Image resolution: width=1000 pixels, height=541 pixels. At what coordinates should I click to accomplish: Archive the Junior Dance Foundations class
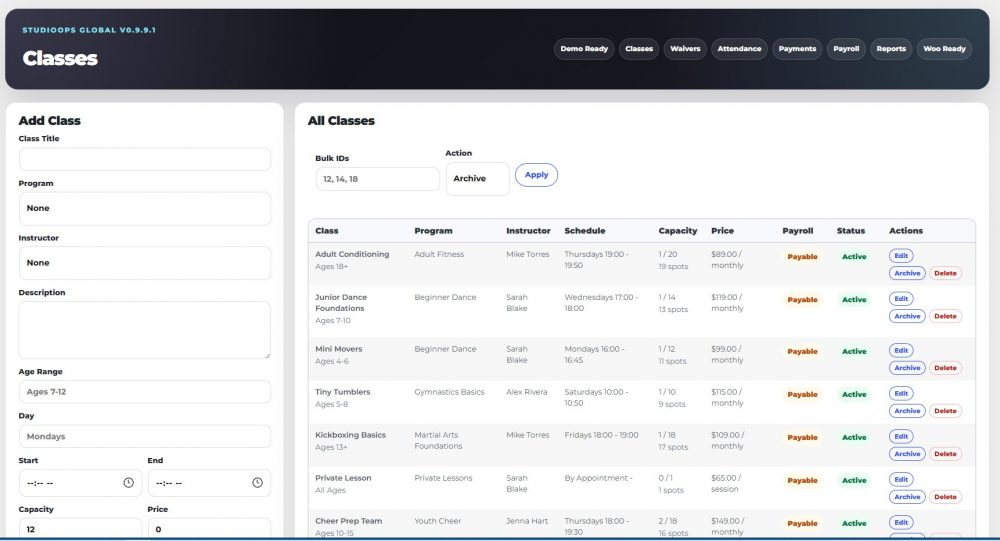(x=907, y=316)
